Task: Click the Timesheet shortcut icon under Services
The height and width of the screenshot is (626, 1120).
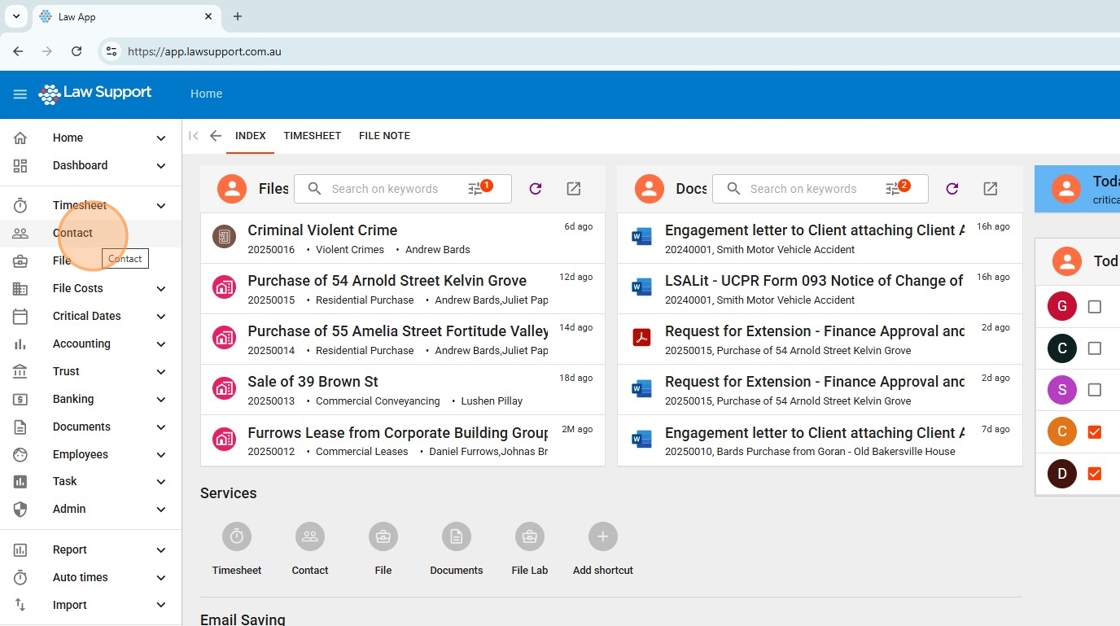Action: [236, 537]
